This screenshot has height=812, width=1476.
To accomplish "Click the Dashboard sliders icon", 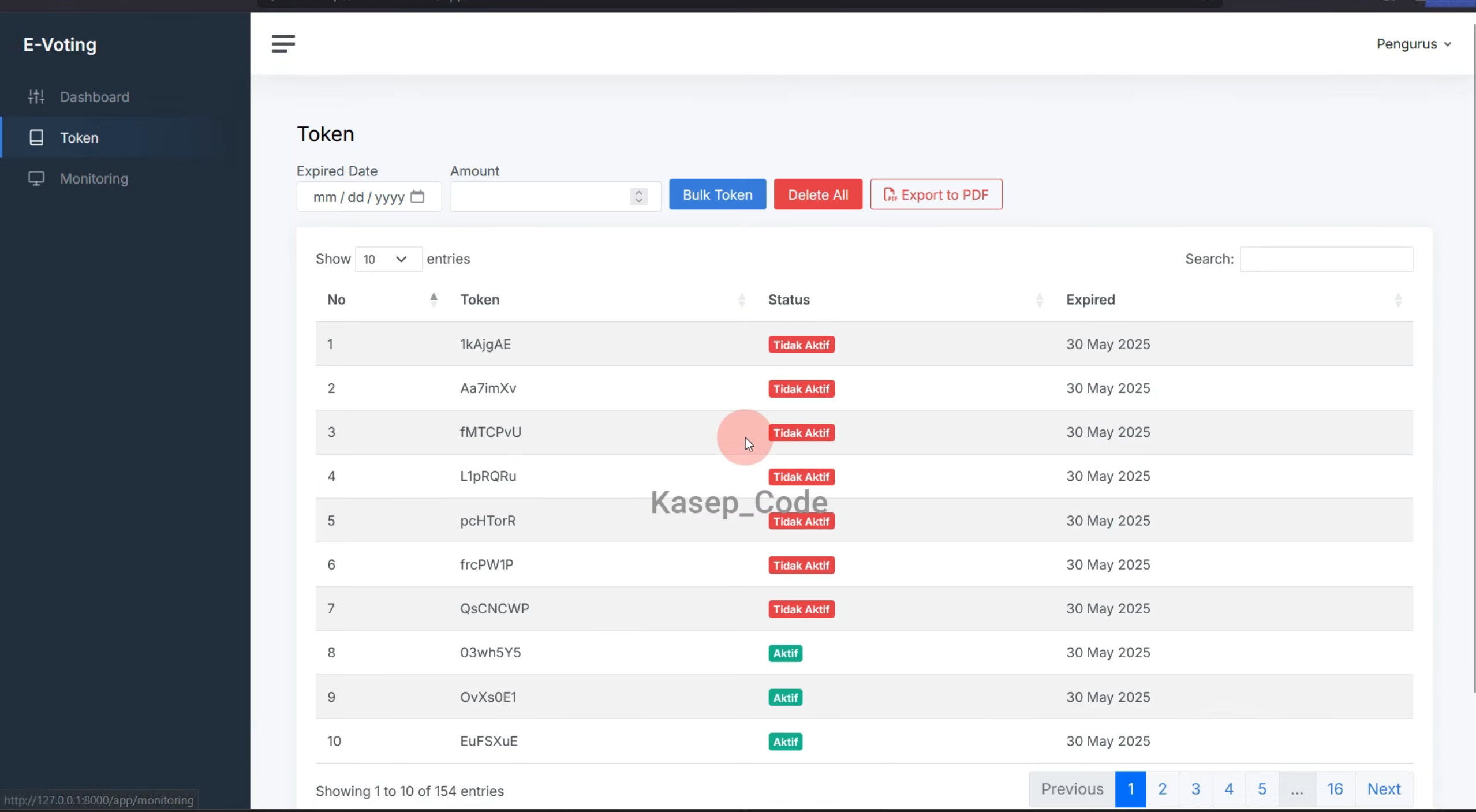I will [x=36, y=97].
